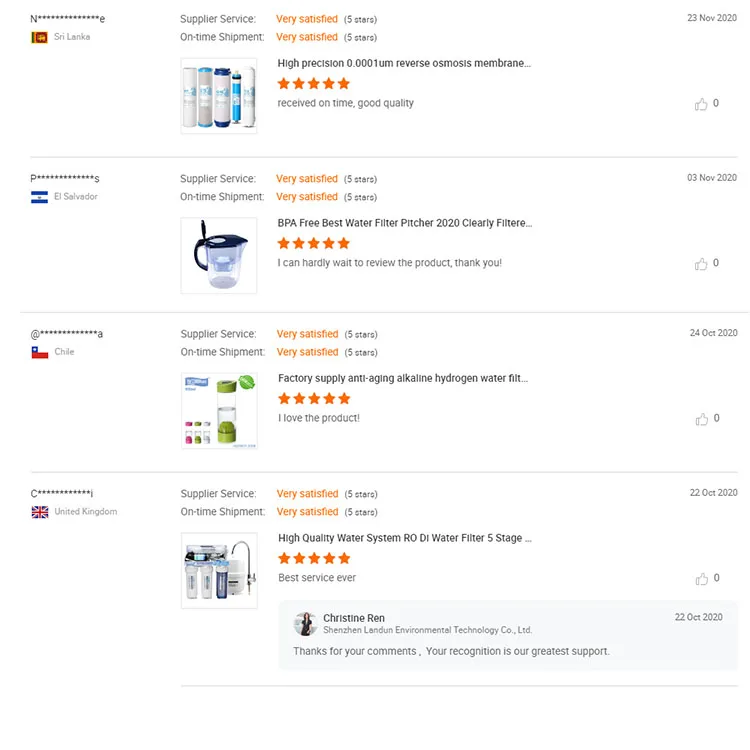Open the water filter pitcher product image
The width and height of the screenshot is (750, 750).
pyautogui.click(x=219, y=256)
